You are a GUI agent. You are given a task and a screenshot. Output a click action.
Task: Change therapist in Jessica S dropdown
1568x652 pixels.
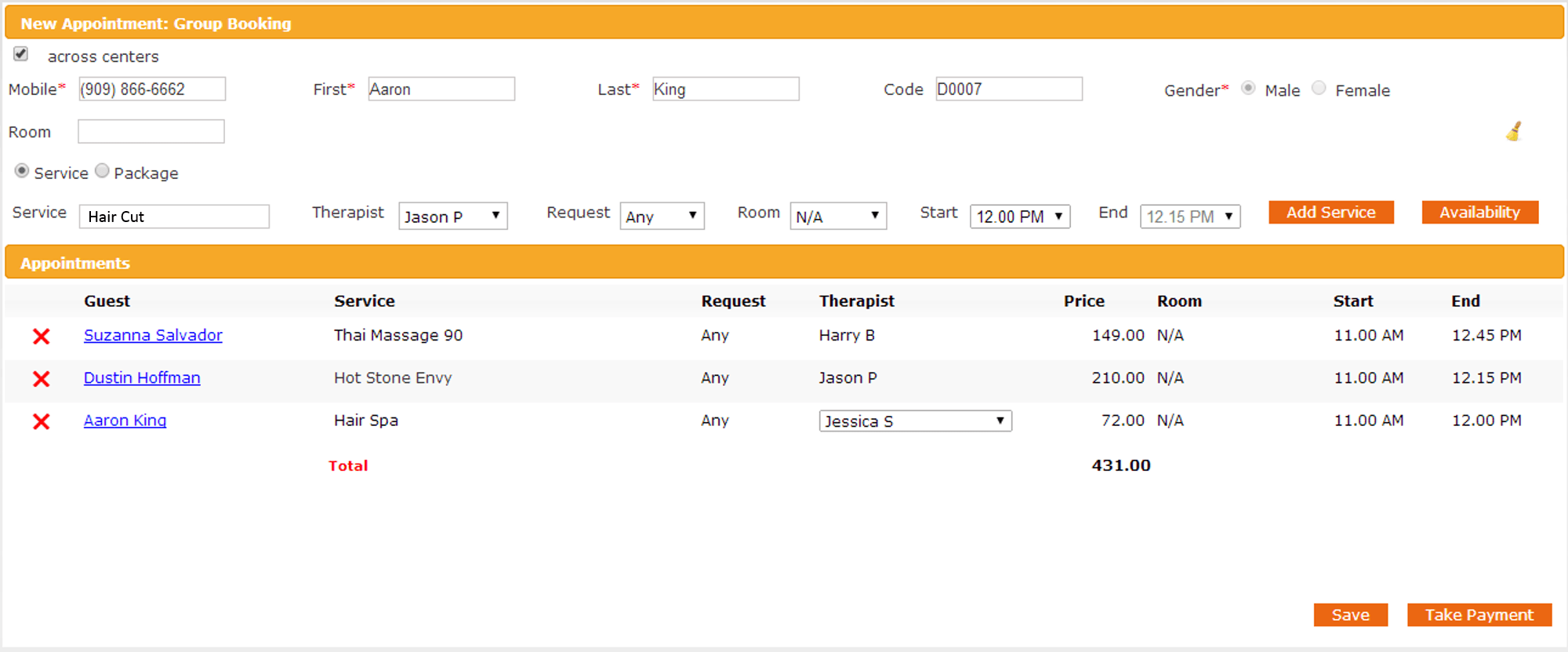click(x=915, y=421)
